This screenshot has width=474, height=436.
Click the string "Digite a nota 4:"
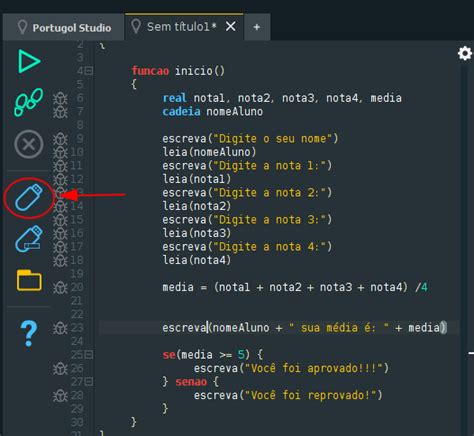(269, 247)
